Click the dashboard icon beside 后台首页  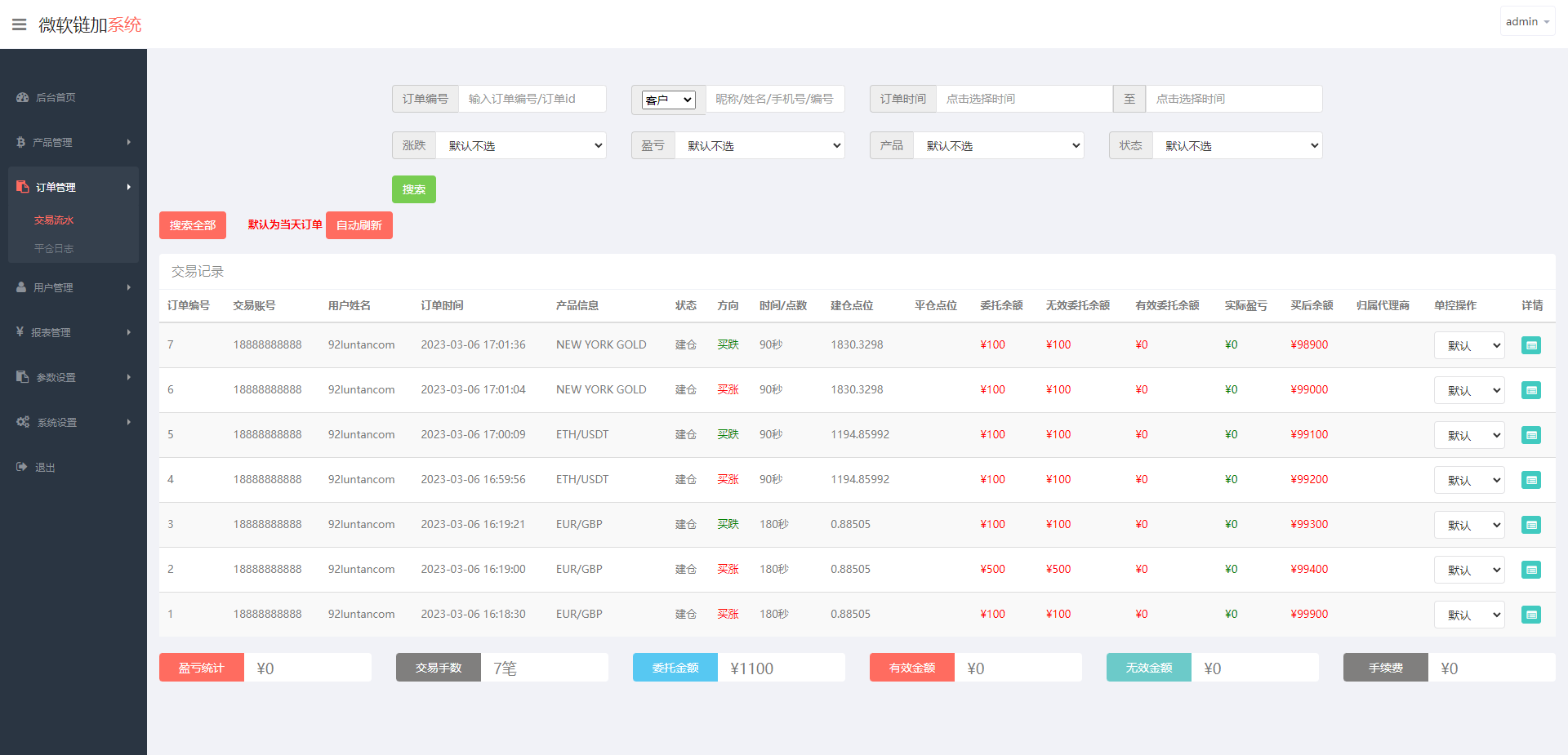click(x=22, y=97)
